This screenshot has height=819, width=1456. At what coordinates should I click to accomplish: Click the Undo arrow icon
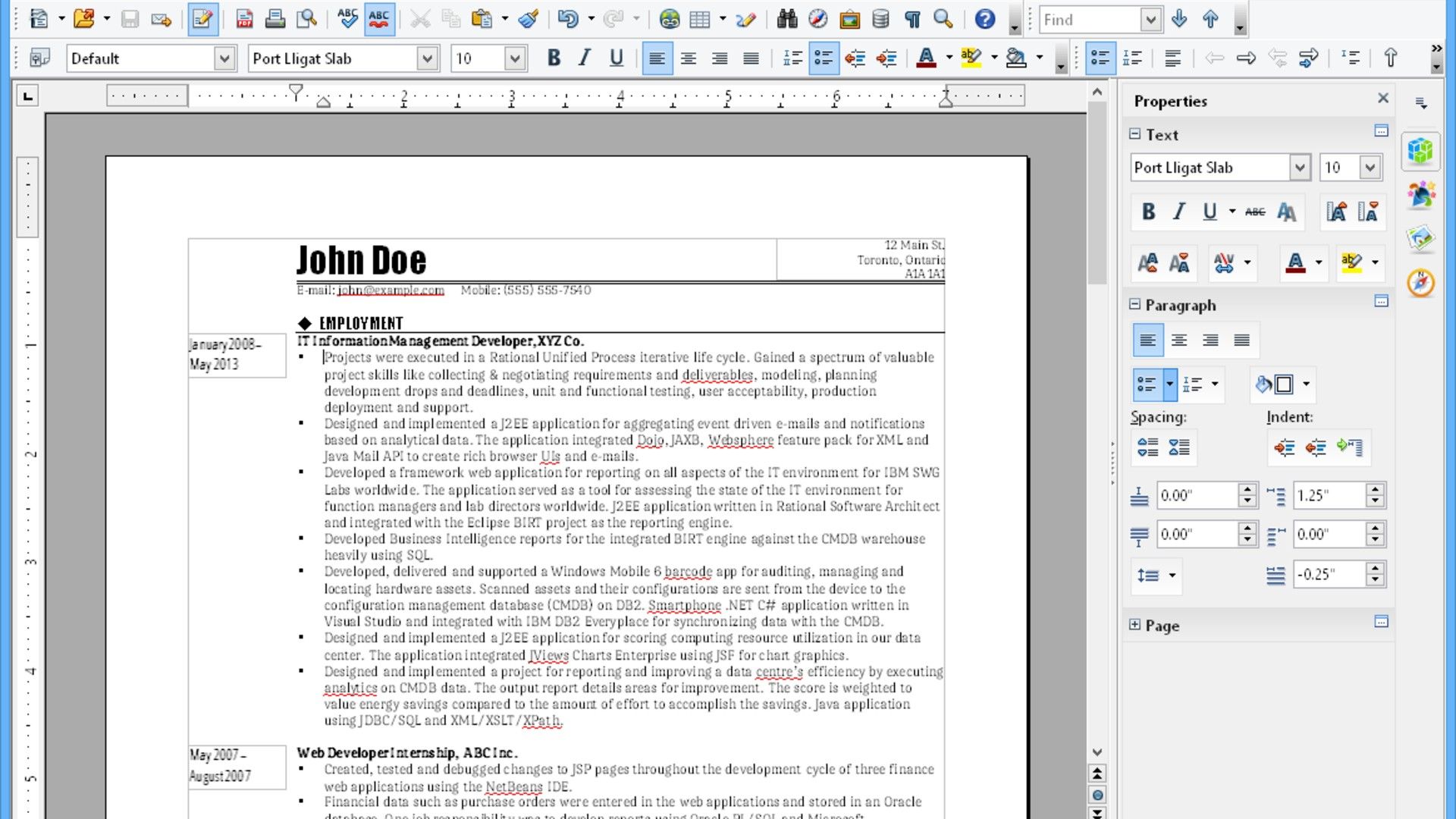(568, 19)
